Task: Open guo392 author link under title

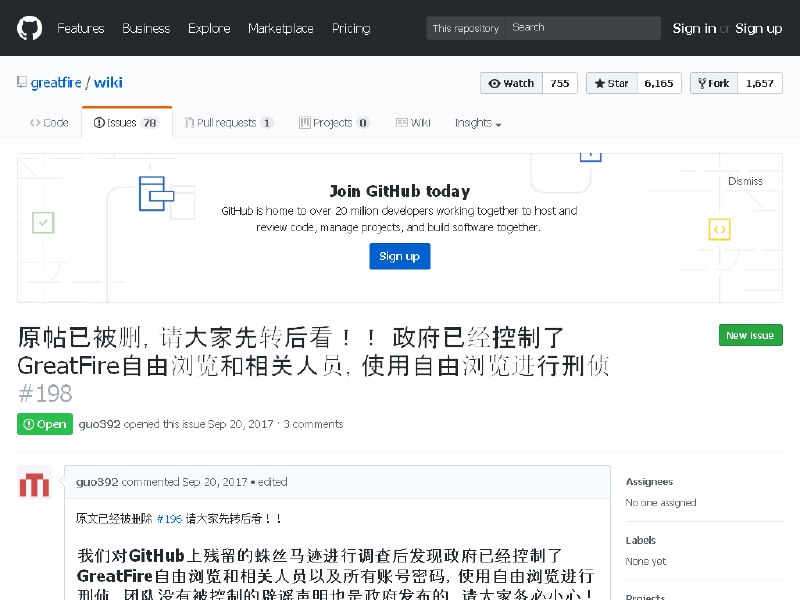Action: click(99, 424)
